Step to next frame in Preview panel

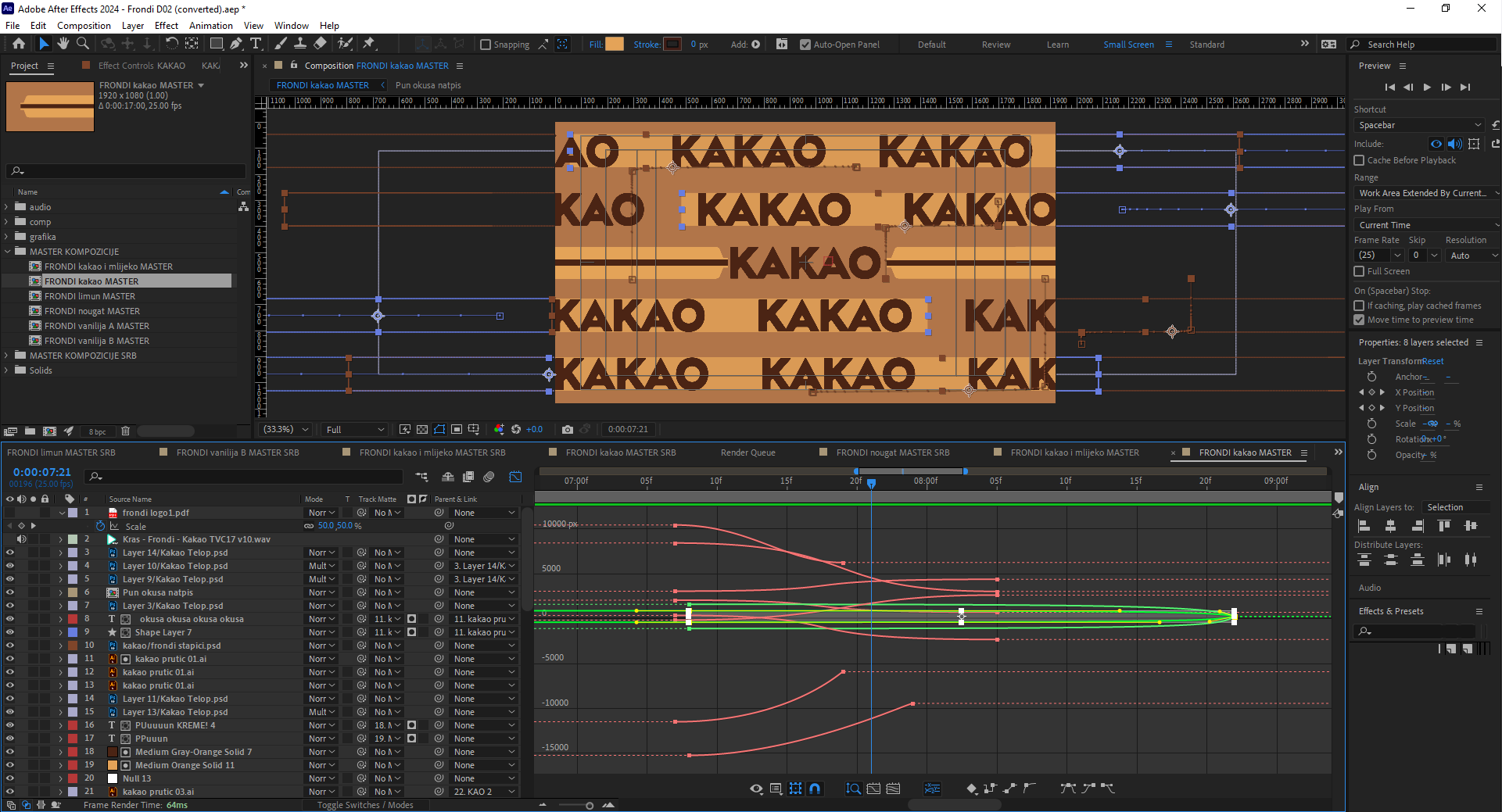pos(1446,88)
